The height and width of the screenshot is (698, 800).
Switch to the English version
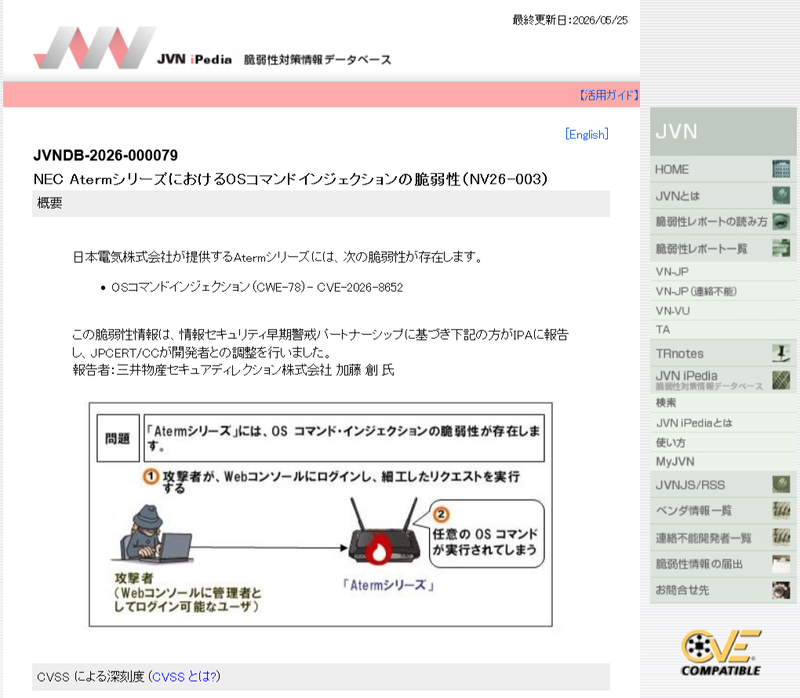point(587,134)
